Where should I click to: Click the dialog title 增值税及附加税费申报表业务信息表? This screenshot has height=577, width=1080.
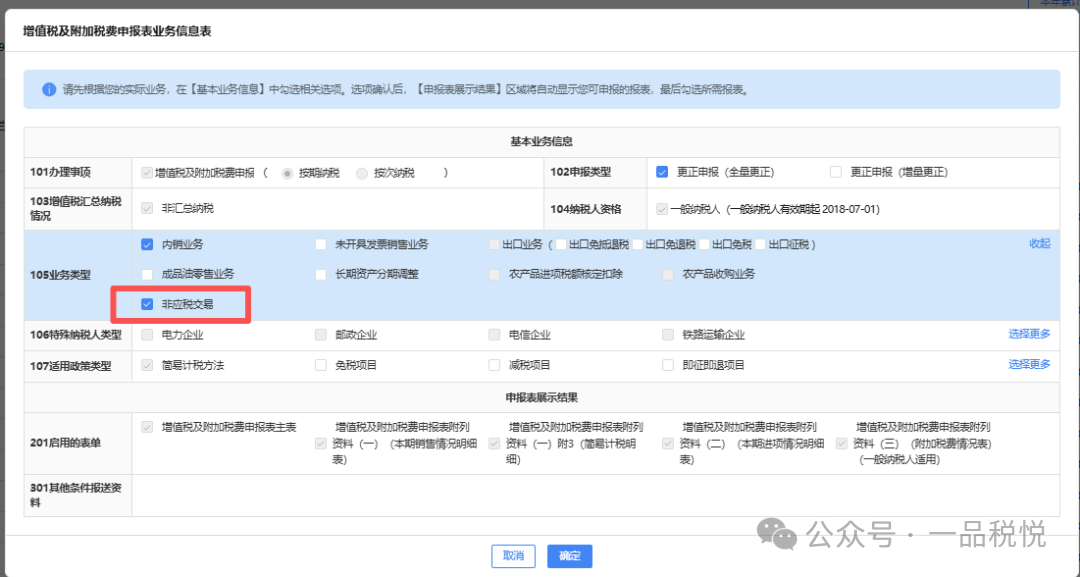[117, 31]
